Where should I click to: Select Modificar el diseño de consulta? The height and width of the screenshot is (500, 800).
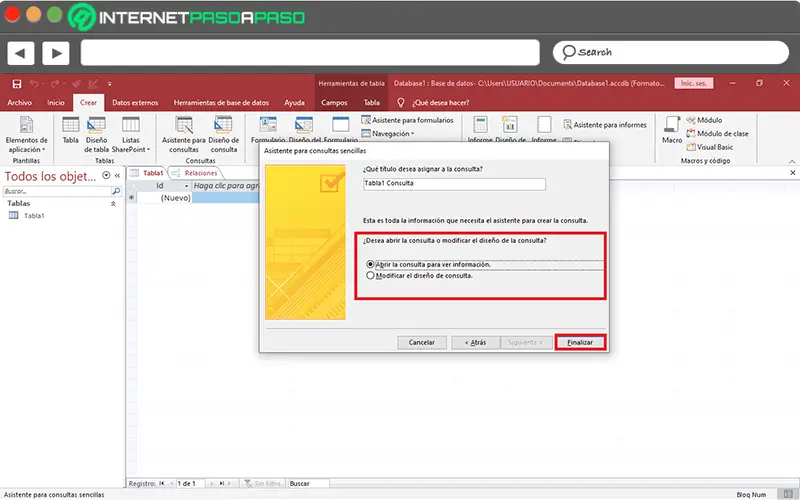(x=370, y=276)
